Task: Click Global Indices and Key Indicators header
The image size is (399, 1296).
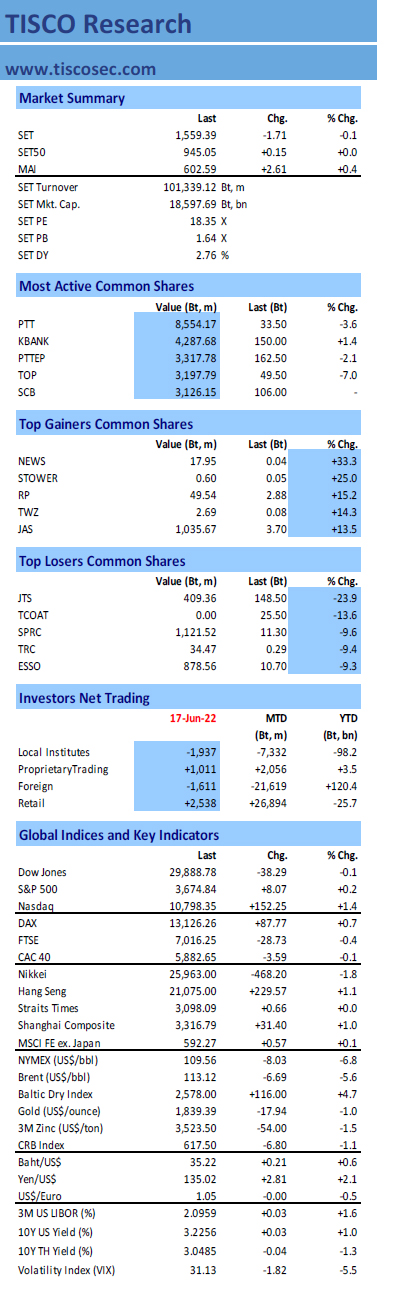Action: [119, 834]
